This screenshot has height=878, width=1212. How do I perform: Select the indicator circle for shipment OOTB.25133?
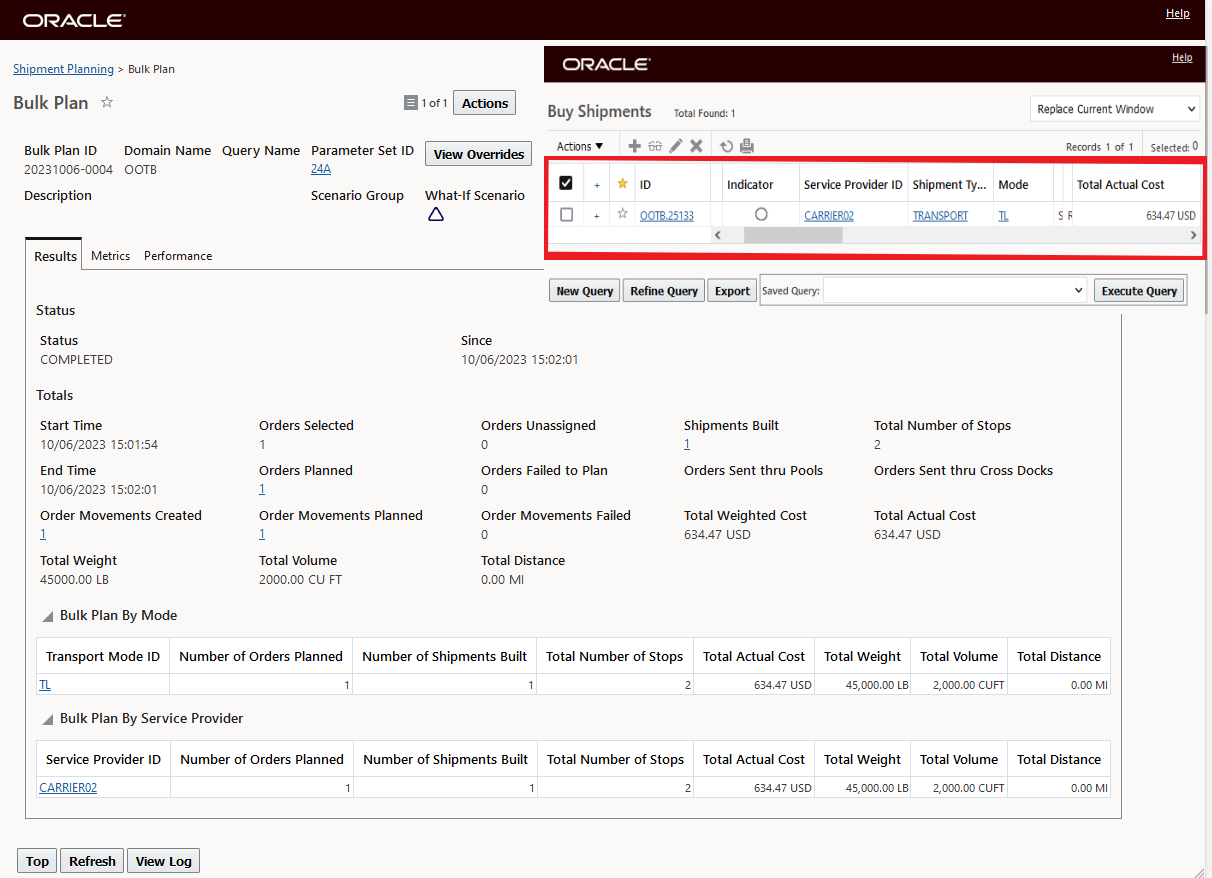761,214
